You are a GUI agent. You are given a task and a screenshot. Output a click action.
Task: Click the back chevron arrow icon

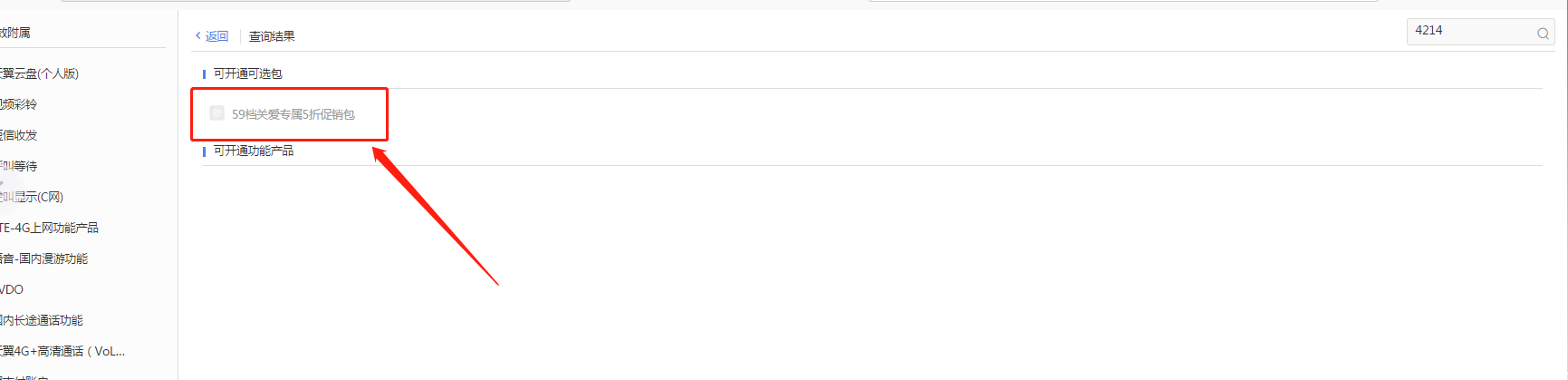point(198,36)
